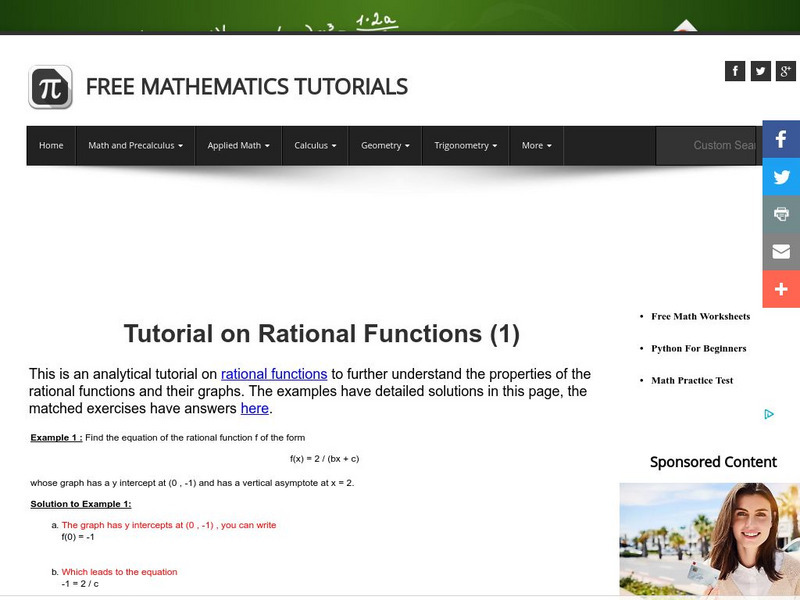Go to Home in navigation bar

pos(51,145)
